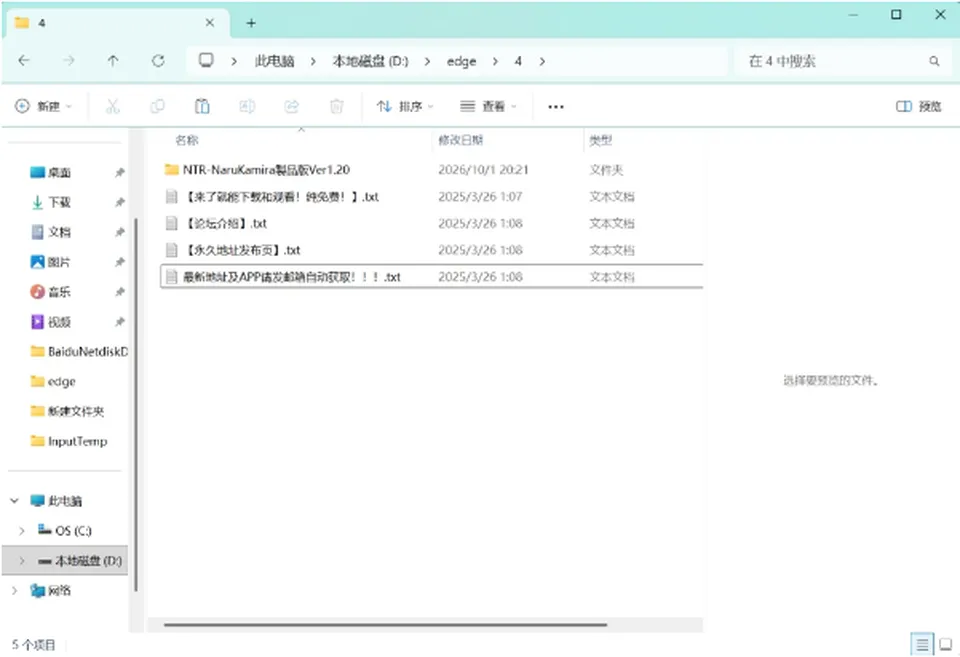The image size is (960, 657).
Task: Toggle the 预览 preview pane
Action: pos(918,107)
